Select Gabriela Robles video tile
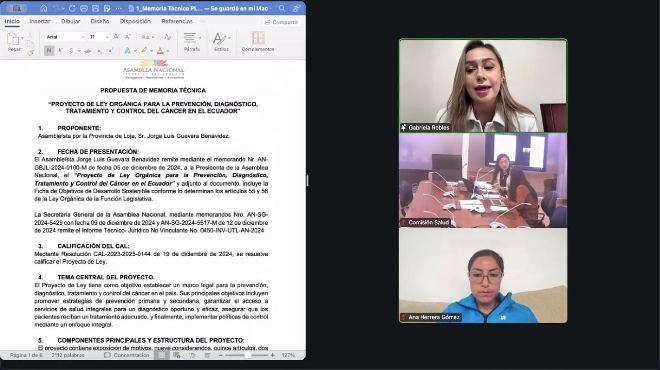The height and width of the screenshot is (370, 660). pos(483,86)
